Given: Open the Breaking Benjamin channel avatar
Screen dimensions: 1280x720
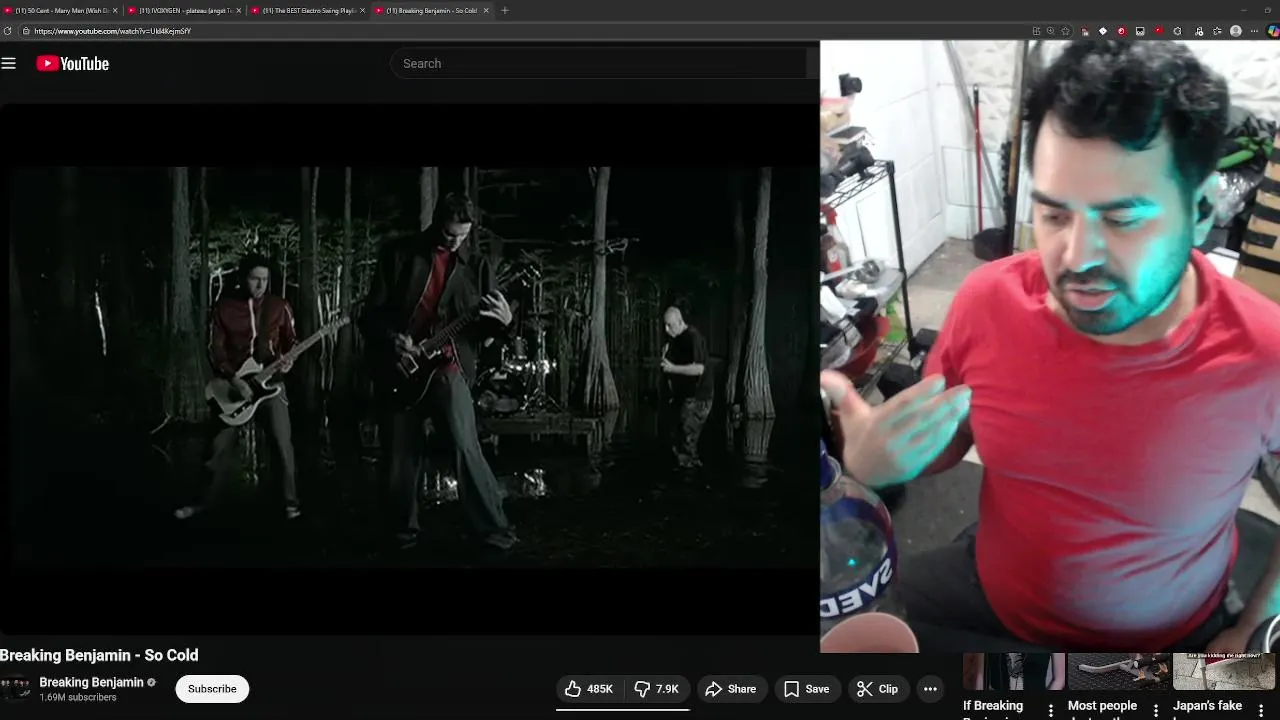Looking at the screenshot, I should (x=15, y=689).
